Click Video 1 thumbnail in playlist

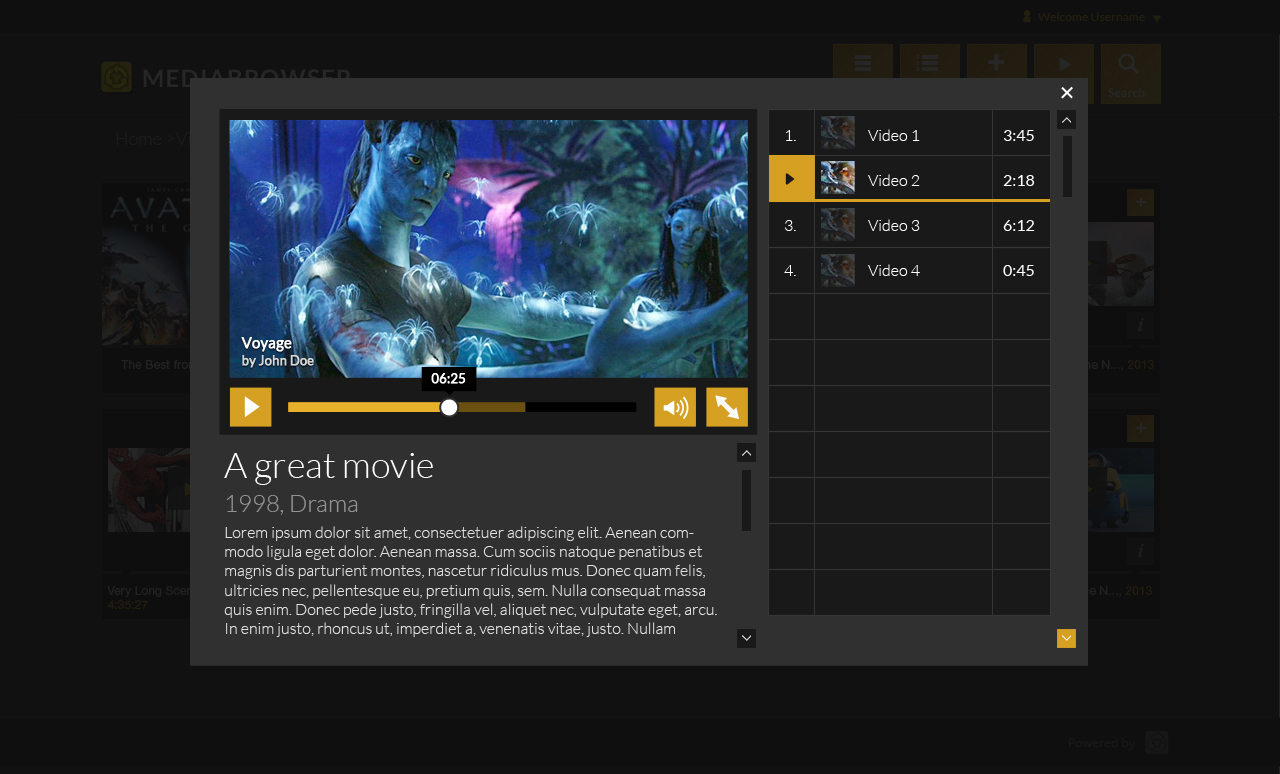[x=838, y=133]
